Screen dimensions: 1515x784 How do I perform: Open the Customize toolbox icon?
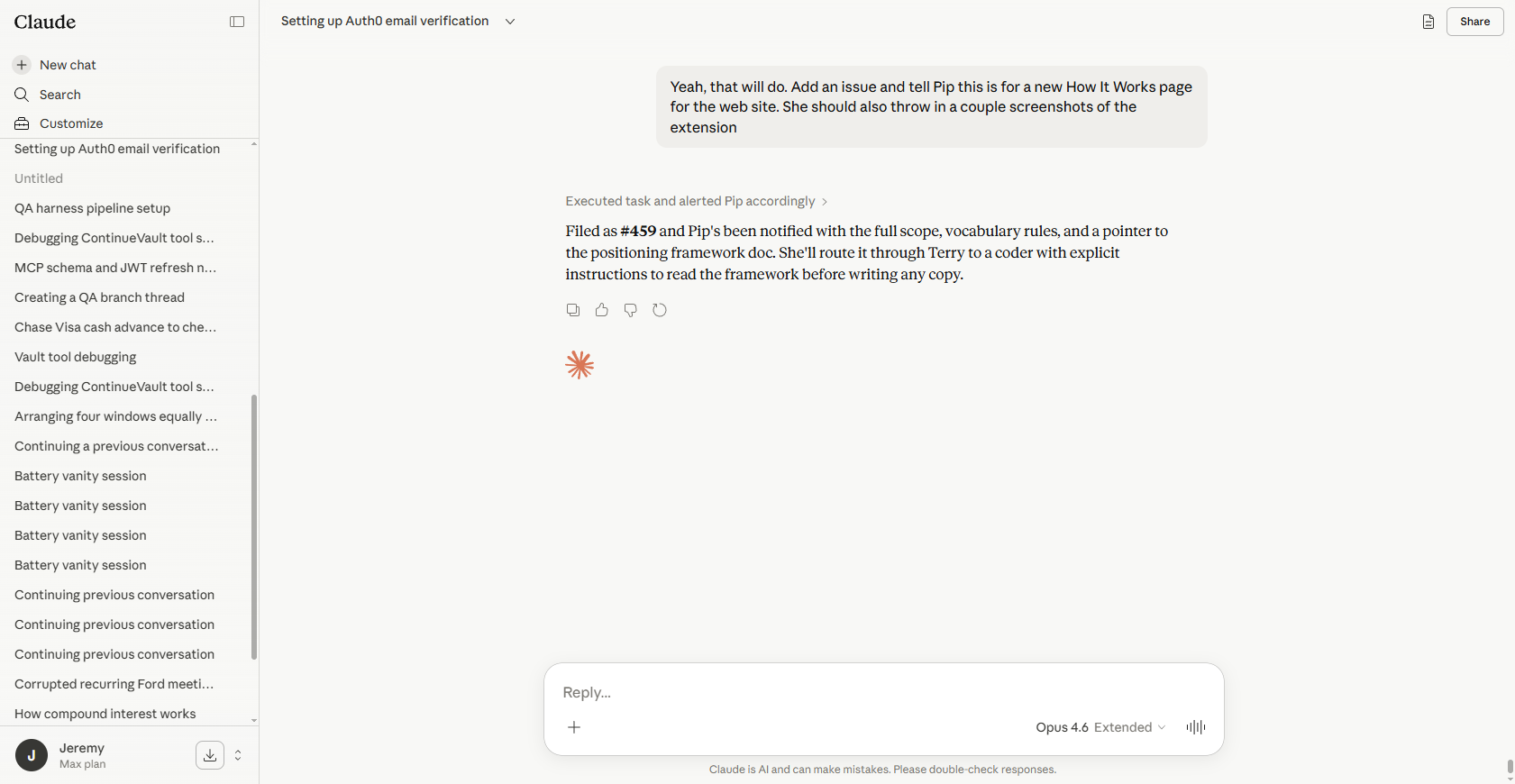(x=22, y=123)
